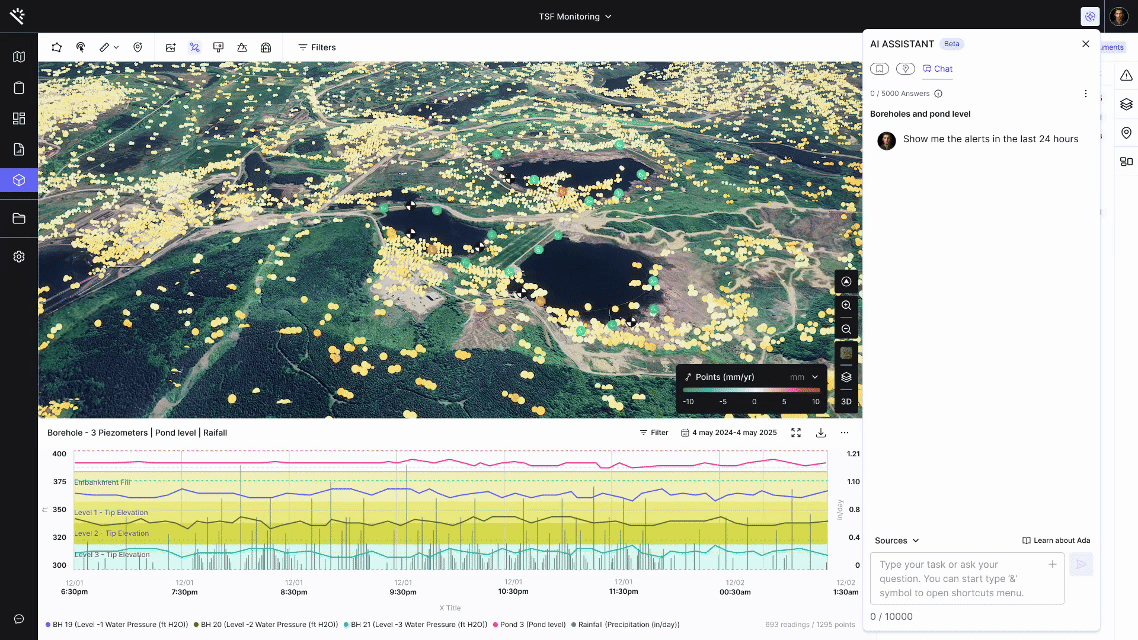Click the add location pin tool

[138, 47]
